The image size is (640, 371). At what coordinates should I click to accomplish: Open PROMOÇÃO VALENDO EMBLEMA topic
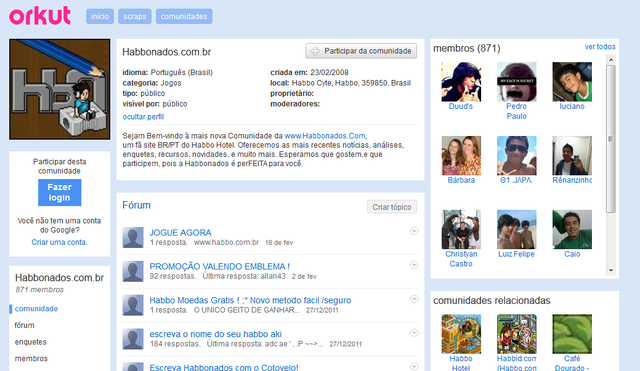tap(220, 267)
